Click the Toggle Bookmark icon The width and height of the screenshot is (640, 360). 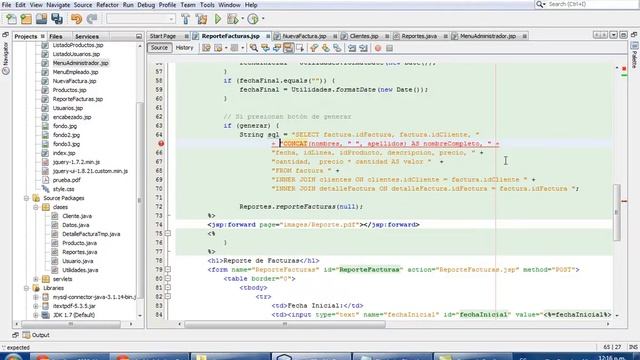[x=337, y=48]
